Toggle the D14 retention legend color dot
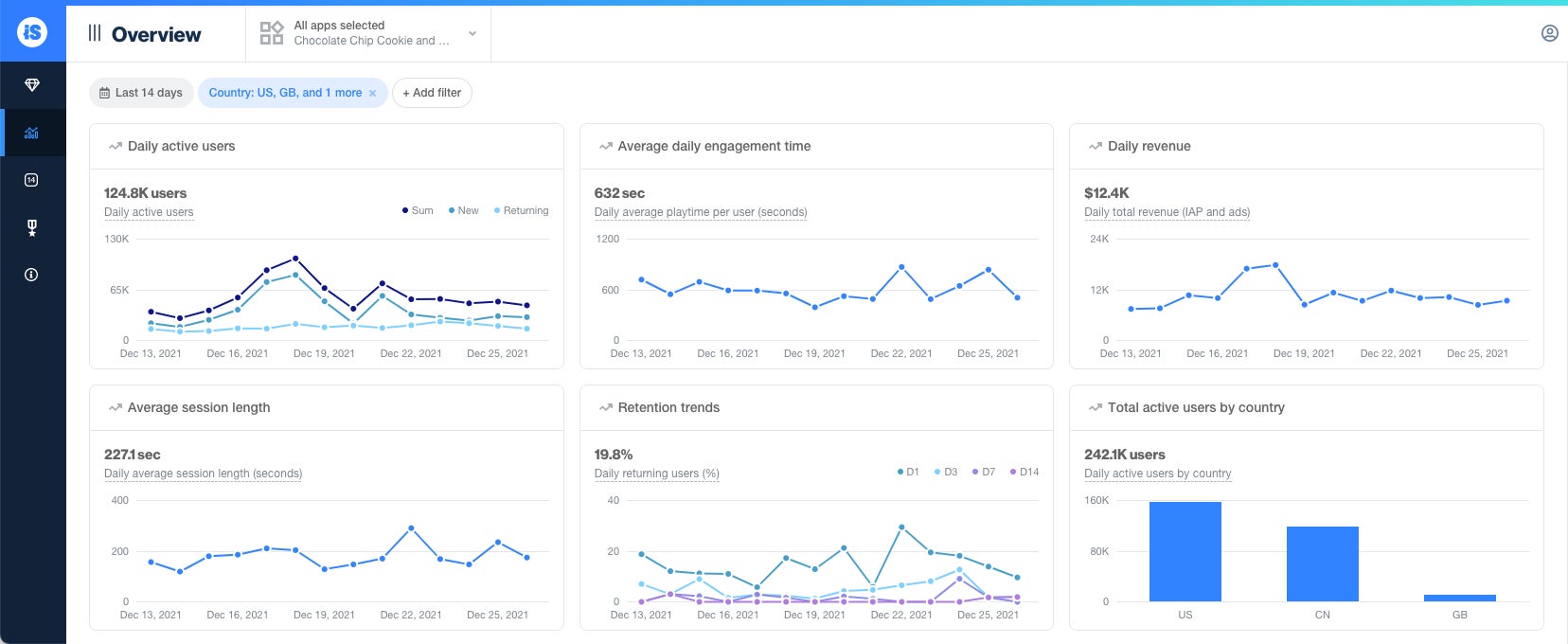 point(1013,472)
